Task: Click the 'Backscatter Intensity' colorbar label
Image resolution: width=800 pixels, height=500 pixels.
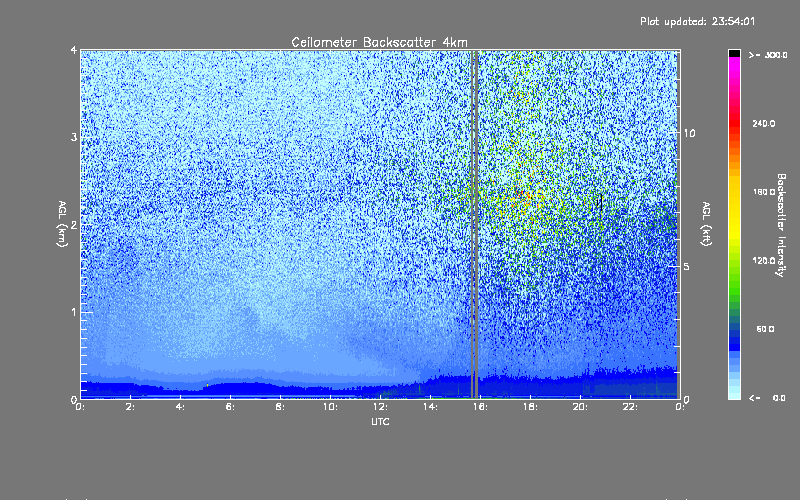Action: click(x=781, y=225)
